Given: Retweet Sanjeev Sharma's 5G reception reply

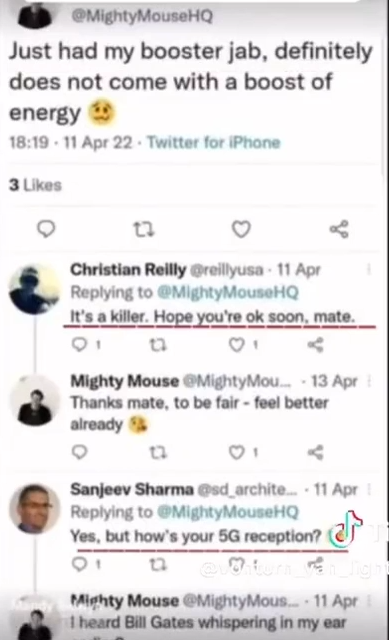Looking at the screenshot, I should (x=158, y=564).
